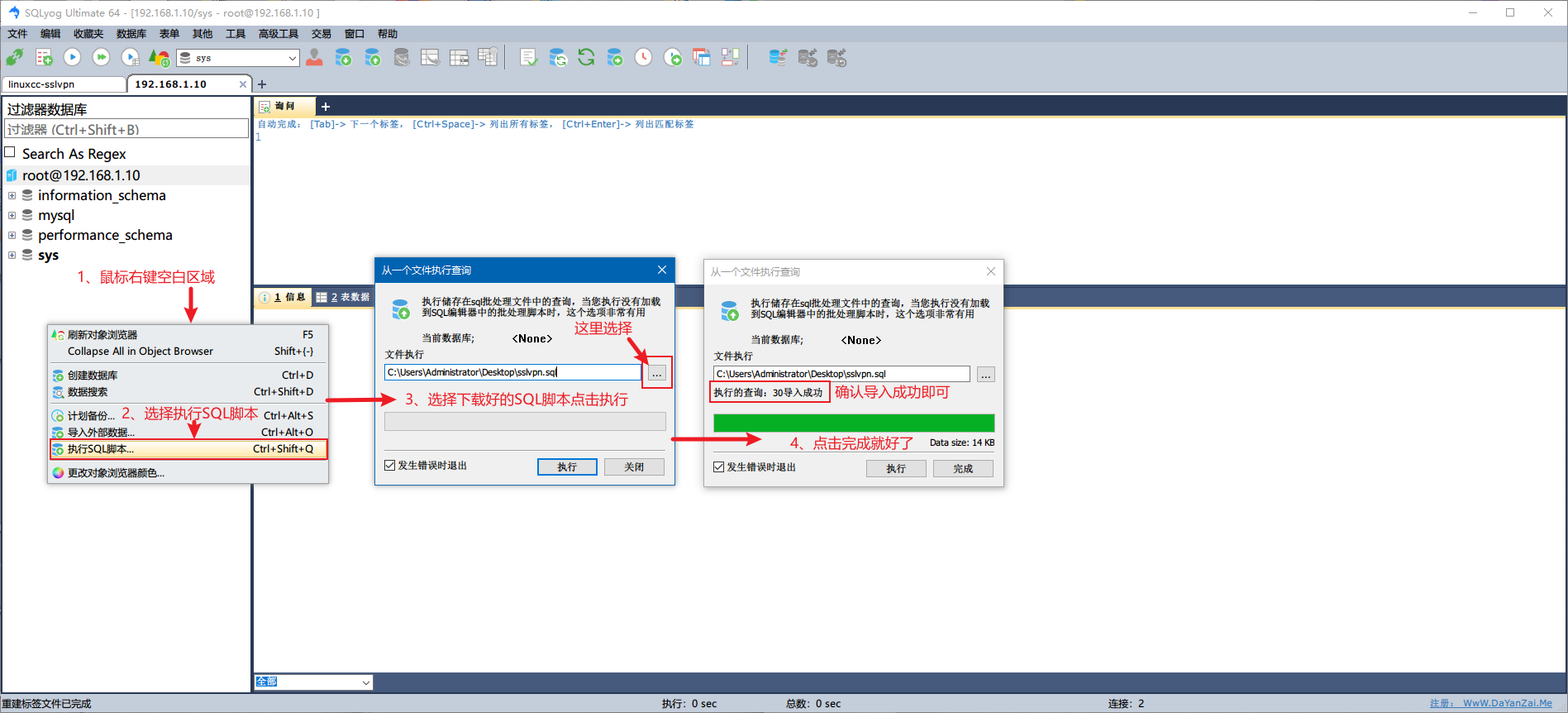Image resolution: width=1568 pixels, height=713 pixels.
Task: Click the red clock scheduler icon
Action: point(644,57)
